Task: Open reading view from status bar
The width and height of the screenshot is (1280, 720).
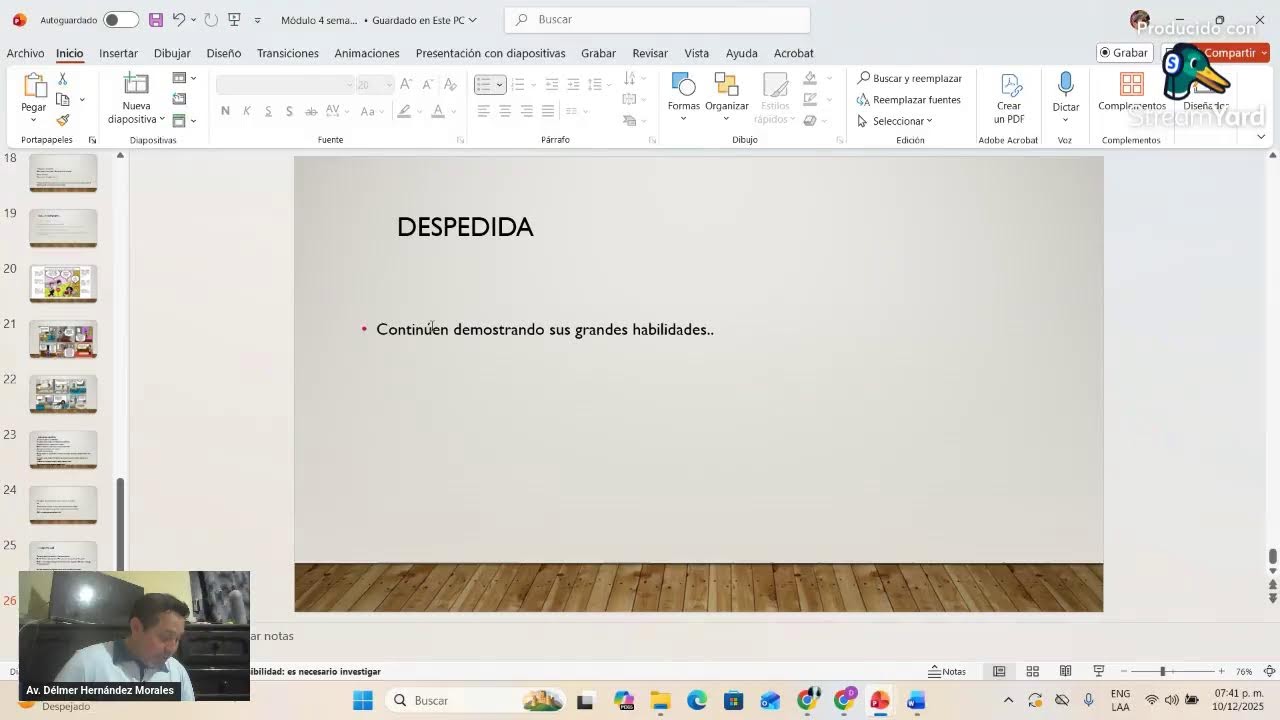Action: [x=1066, y=671]
